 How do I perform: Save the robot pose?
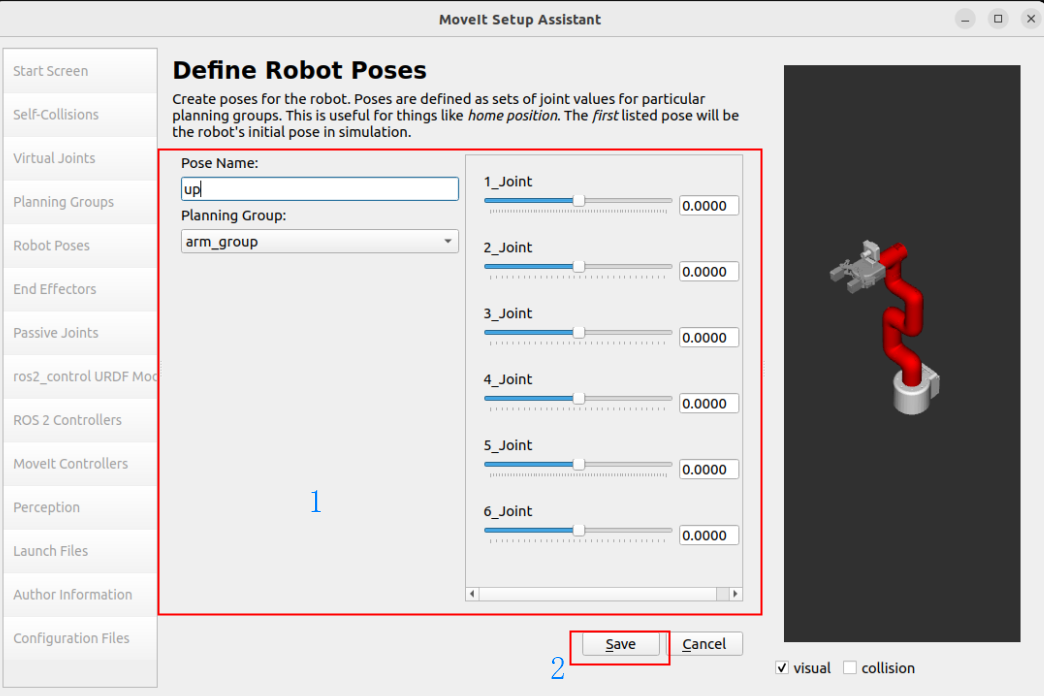pos(621,644)
